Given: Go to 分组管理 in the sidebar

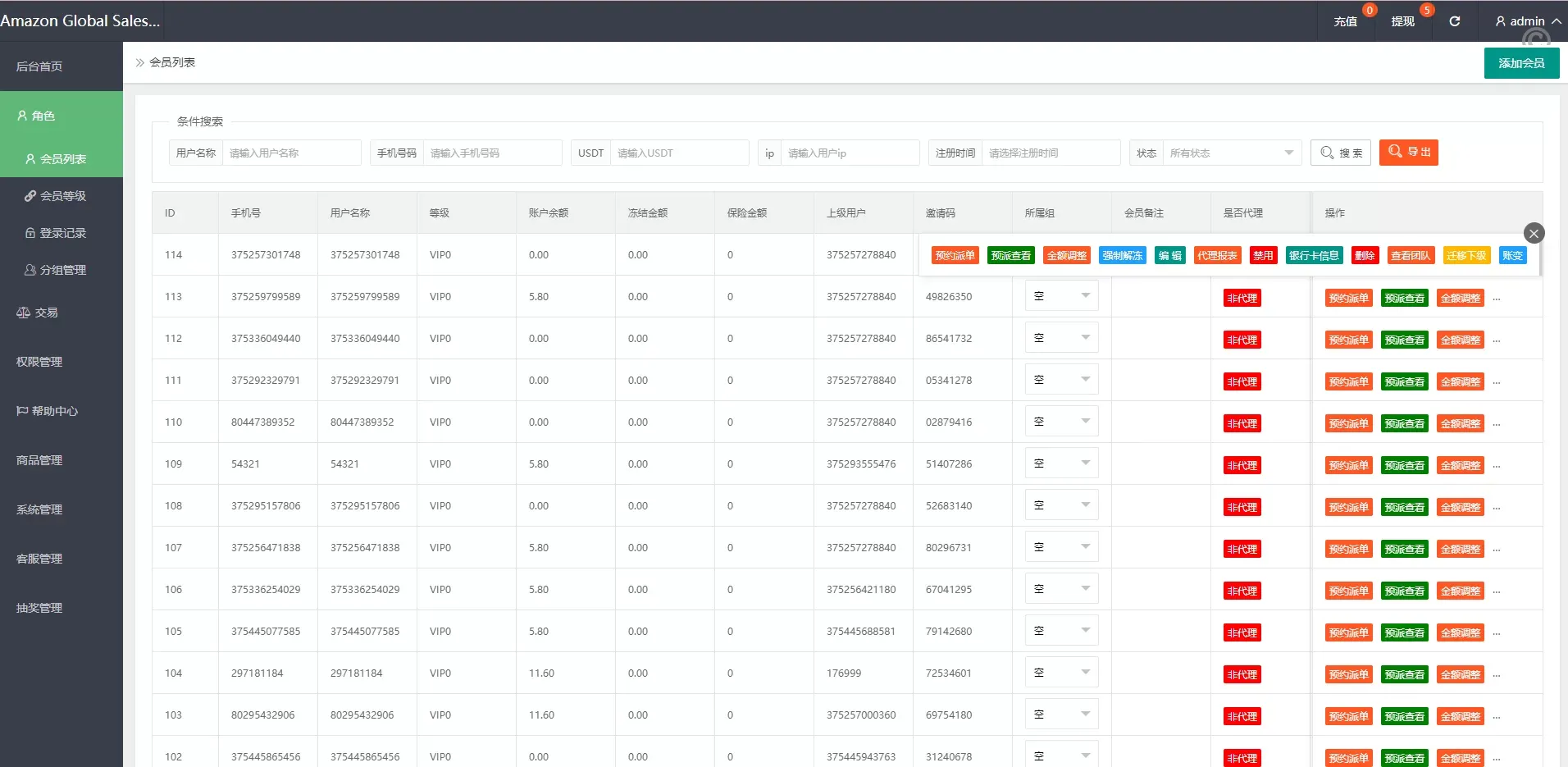Looking at the screenshot, I should pyautogui.click(x=62, y=270).
